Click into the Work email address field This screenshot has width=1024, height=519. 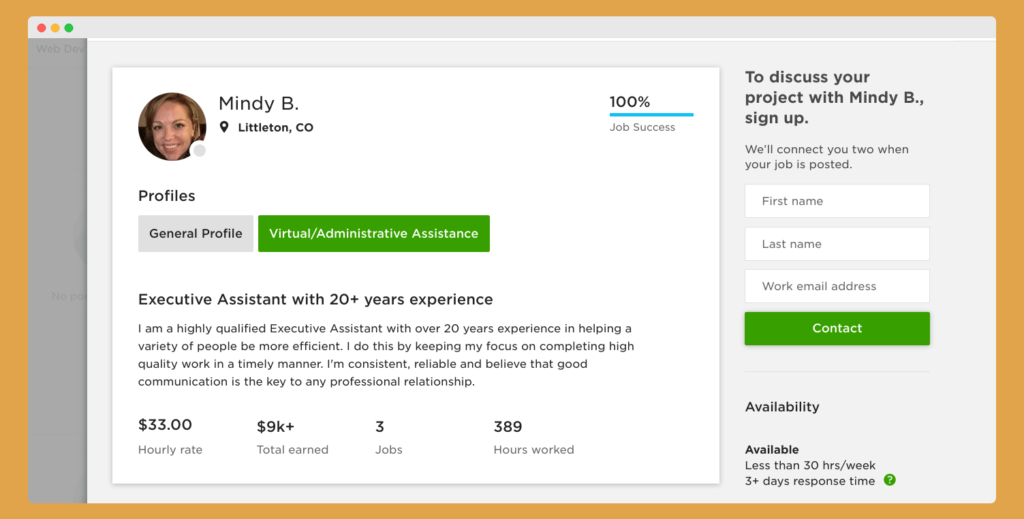coord(837,286)
